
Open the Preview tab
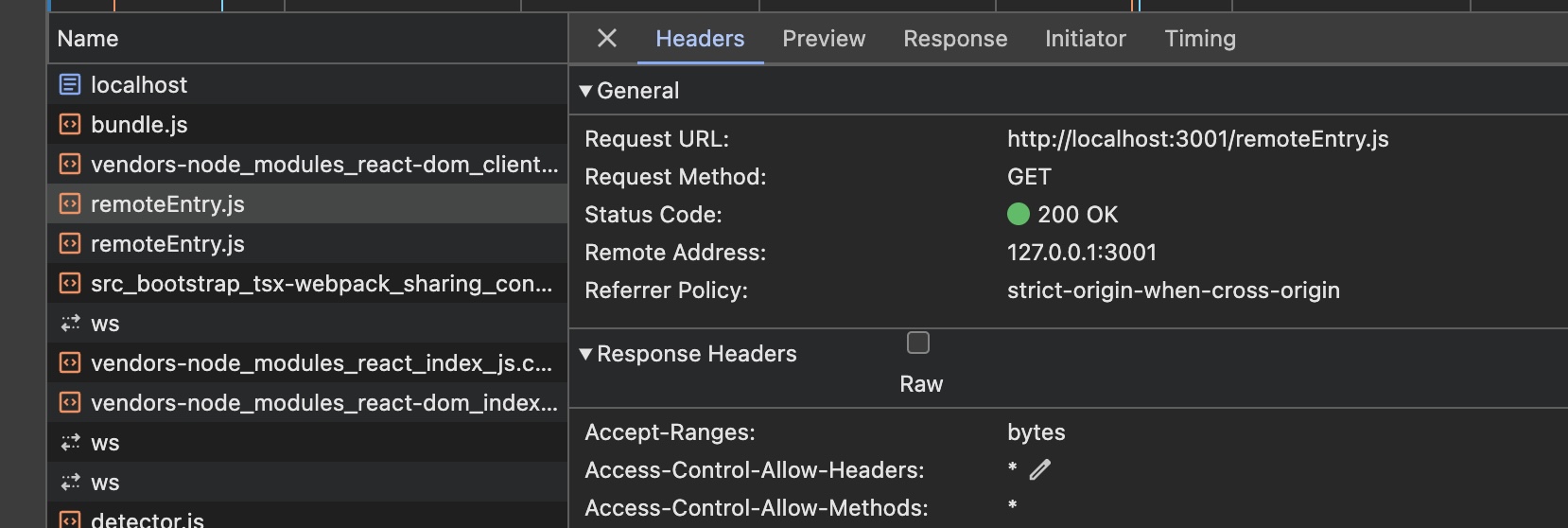[824, 39]
